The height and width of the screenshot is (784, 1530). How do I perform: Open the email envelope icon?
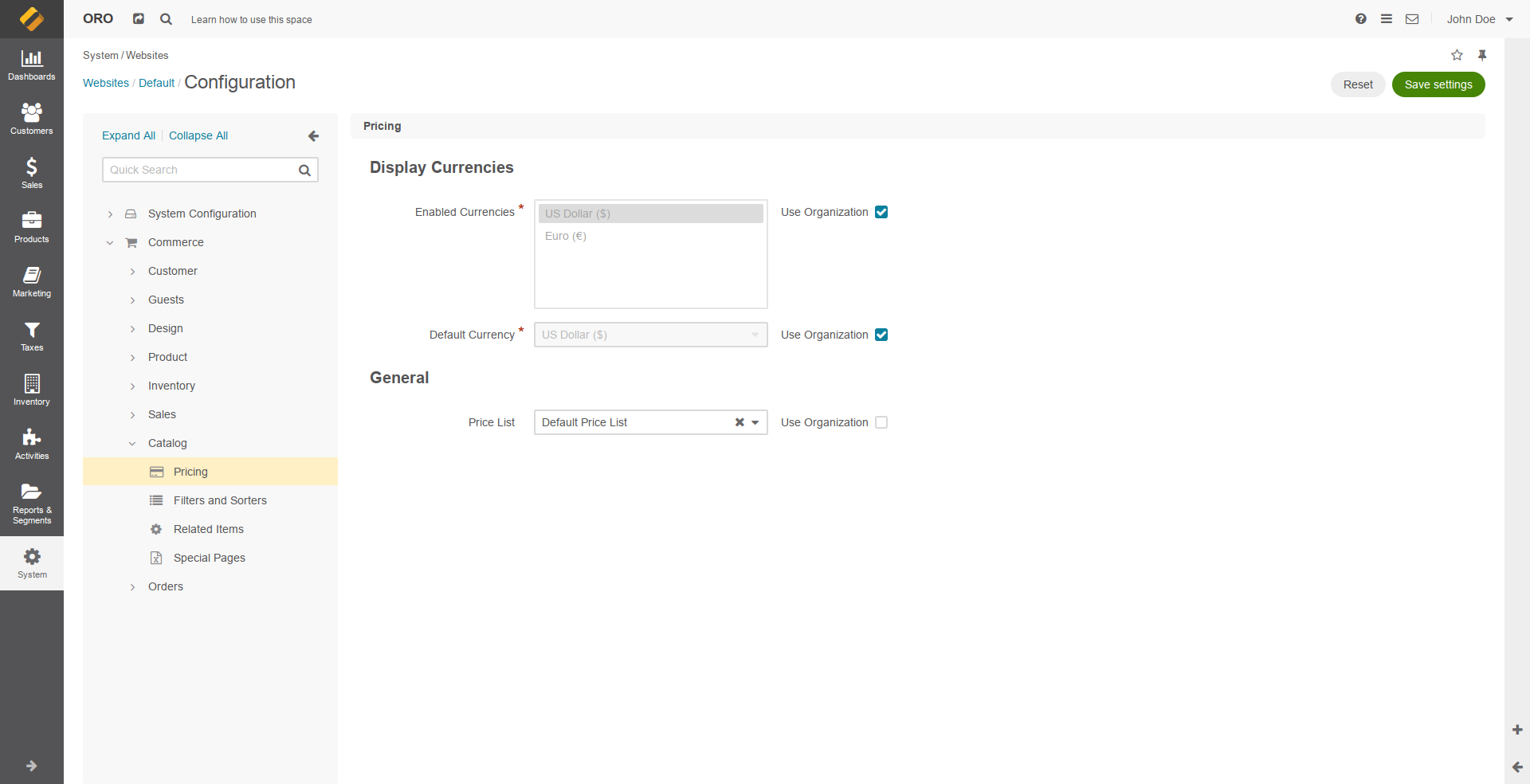click(x=1412, y=18)
